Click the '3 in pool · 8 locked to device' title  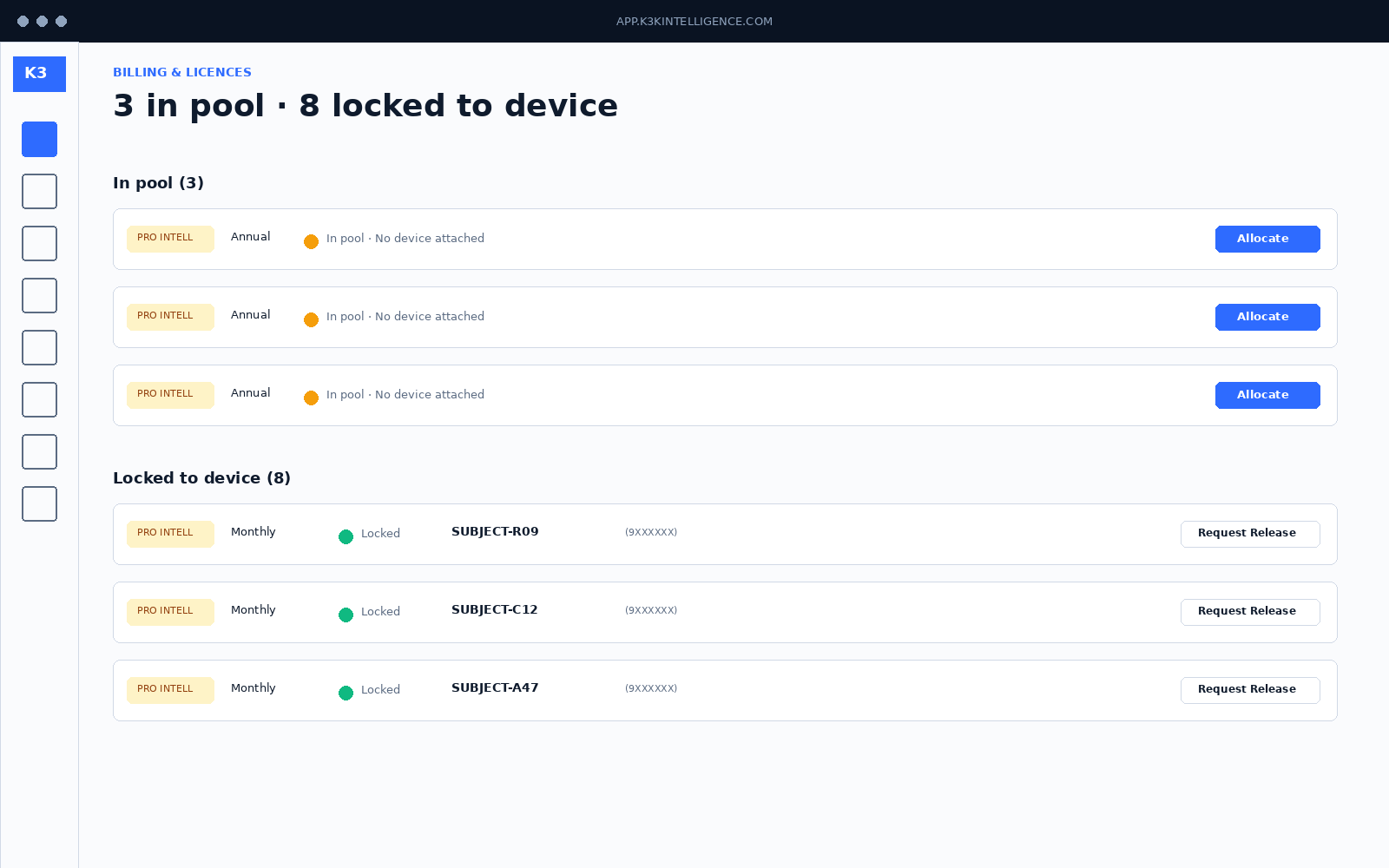[x=365, y=106]
